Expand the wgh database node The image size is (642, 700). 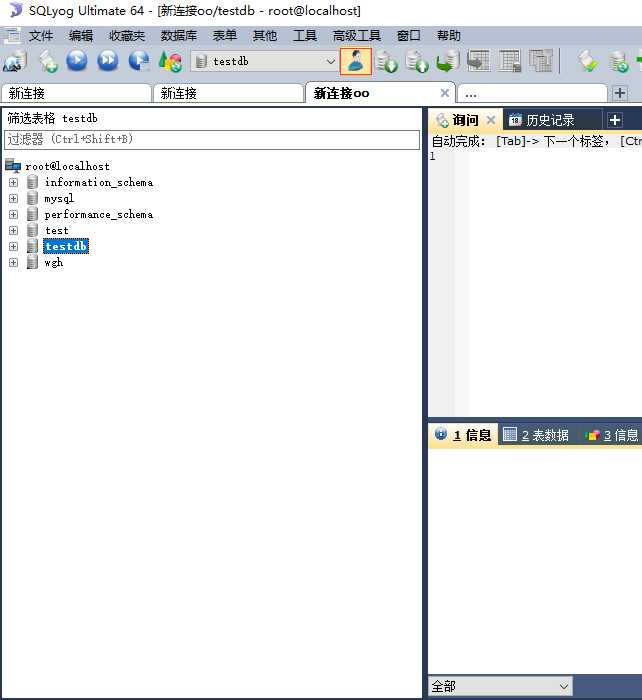click(13, 262)
